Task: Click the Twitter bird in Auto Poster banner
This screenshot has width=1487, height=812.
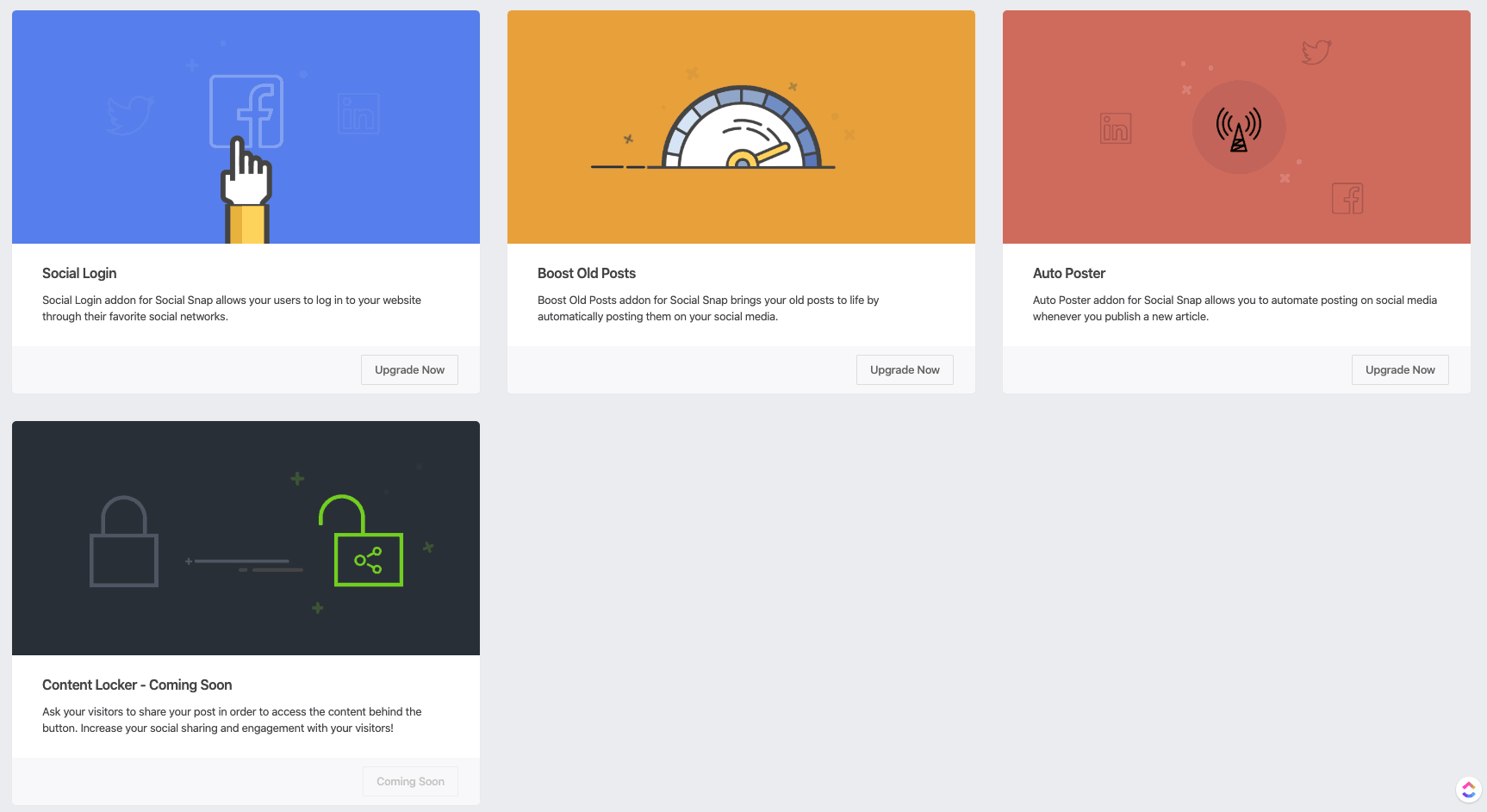Action: pos(1316,52)
